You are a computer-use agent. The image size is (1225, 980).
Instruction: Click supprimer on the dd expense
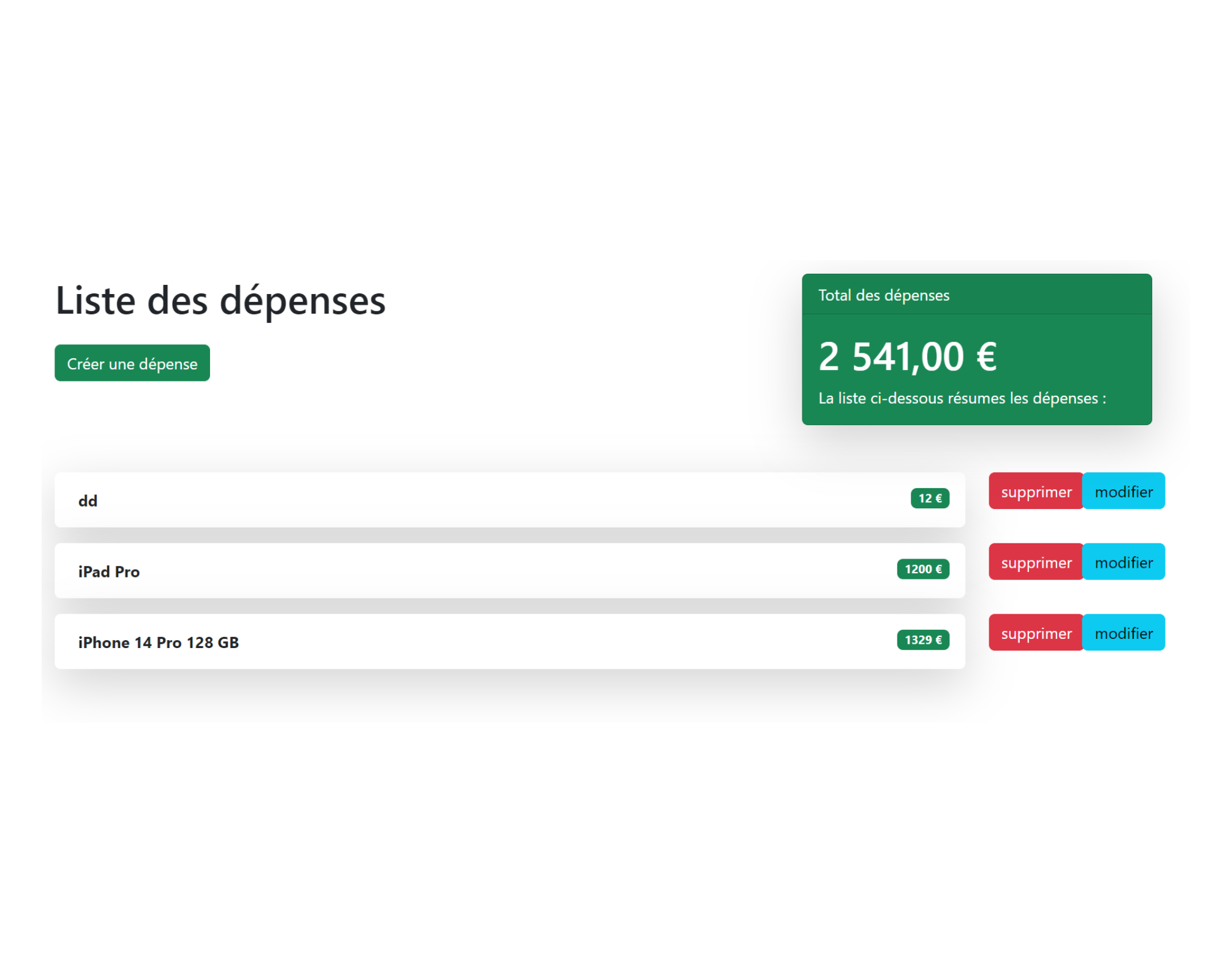tap(1035, 491)
